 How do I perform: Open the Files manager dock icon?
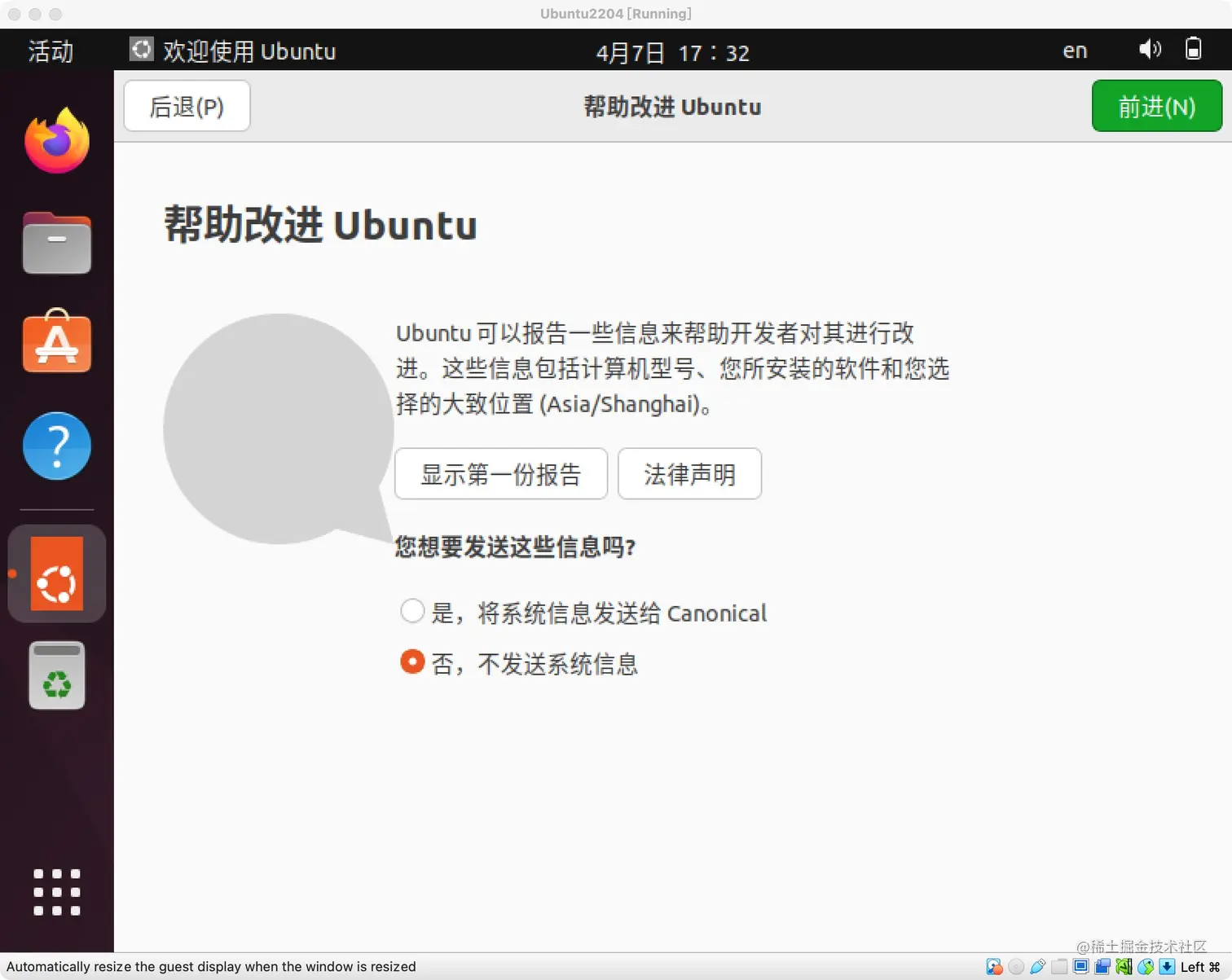click(57, 243)
